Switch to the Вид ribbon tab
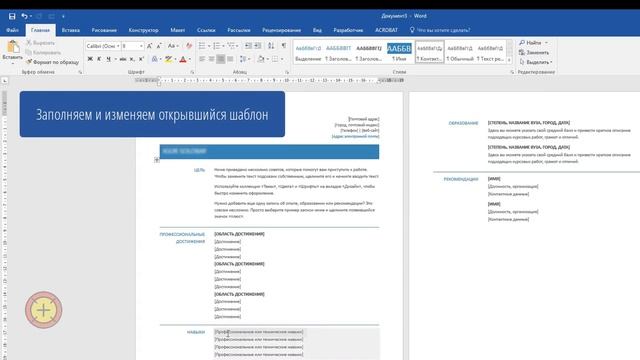 point(317,30)
